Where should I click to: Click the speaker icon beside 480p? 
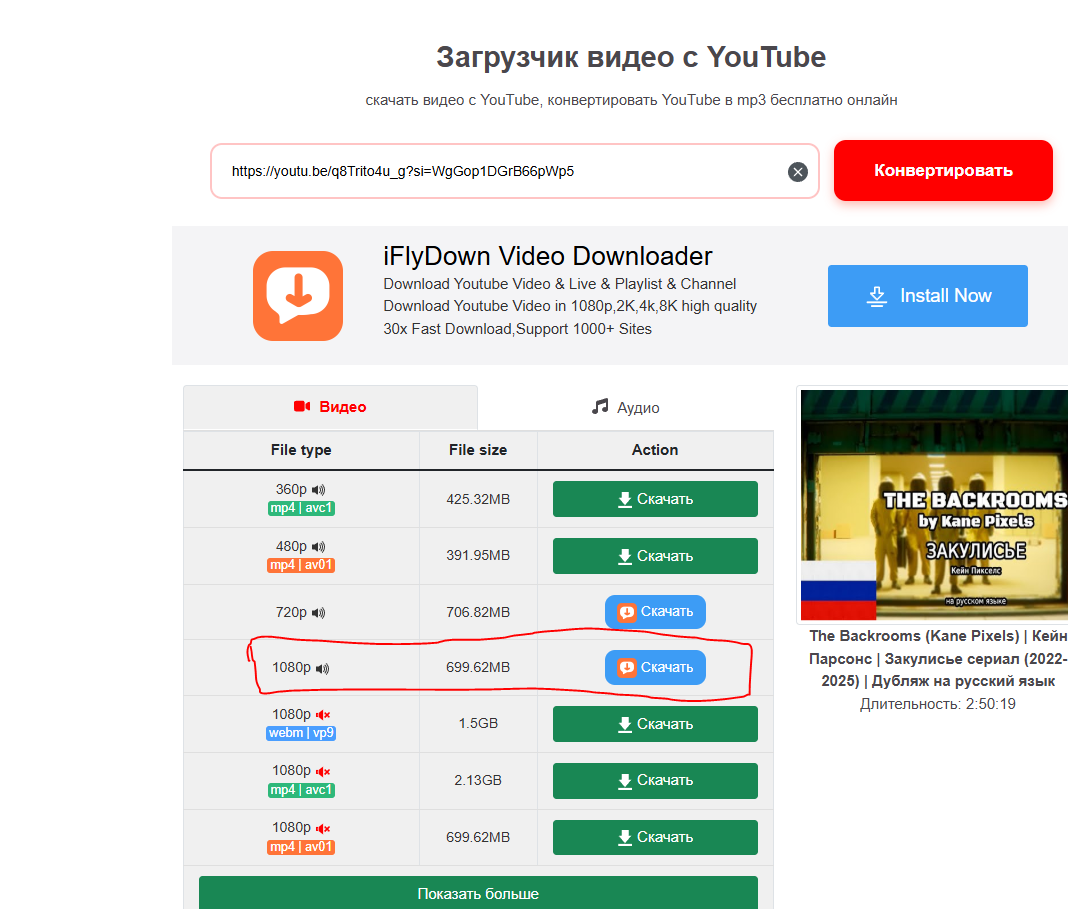pos(319,547)
